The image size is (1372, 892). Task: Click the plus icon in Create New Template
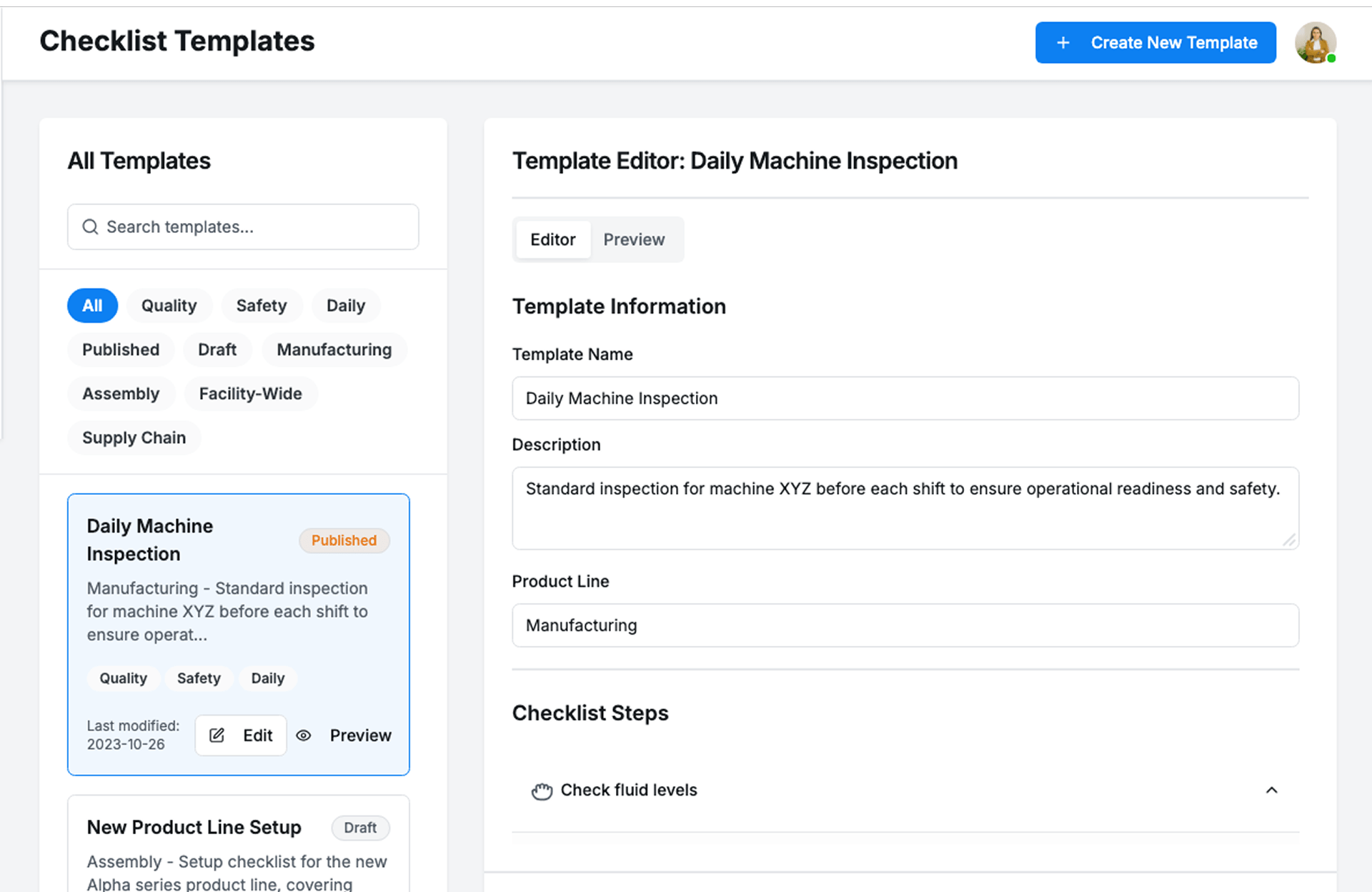(1063, 43)
